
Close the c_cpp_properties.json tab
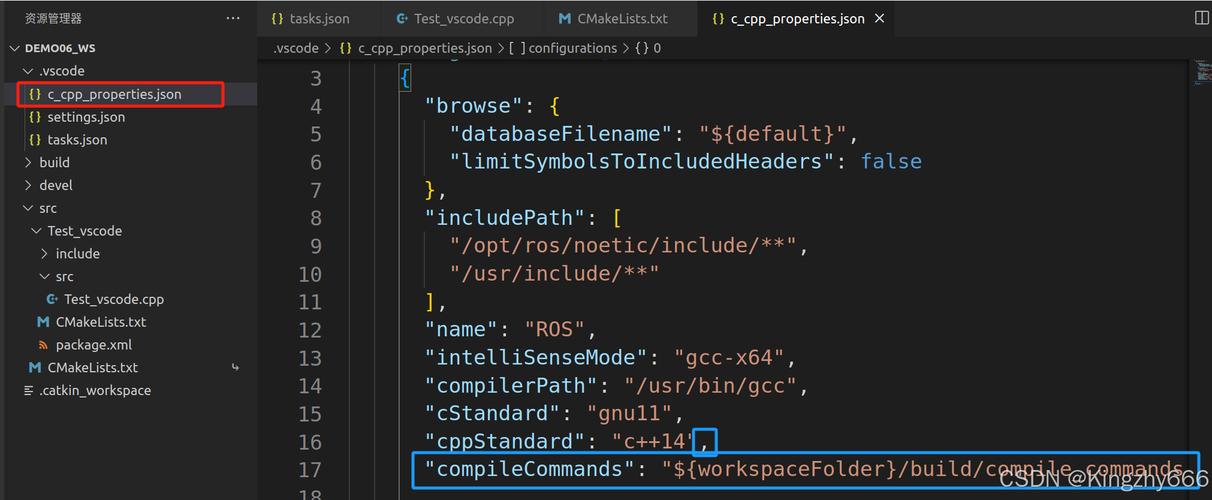click(879, 19)
